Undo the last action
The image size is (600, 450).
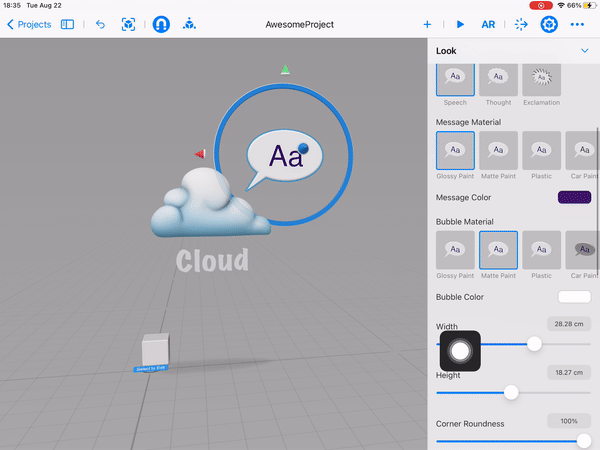point(100,24)
